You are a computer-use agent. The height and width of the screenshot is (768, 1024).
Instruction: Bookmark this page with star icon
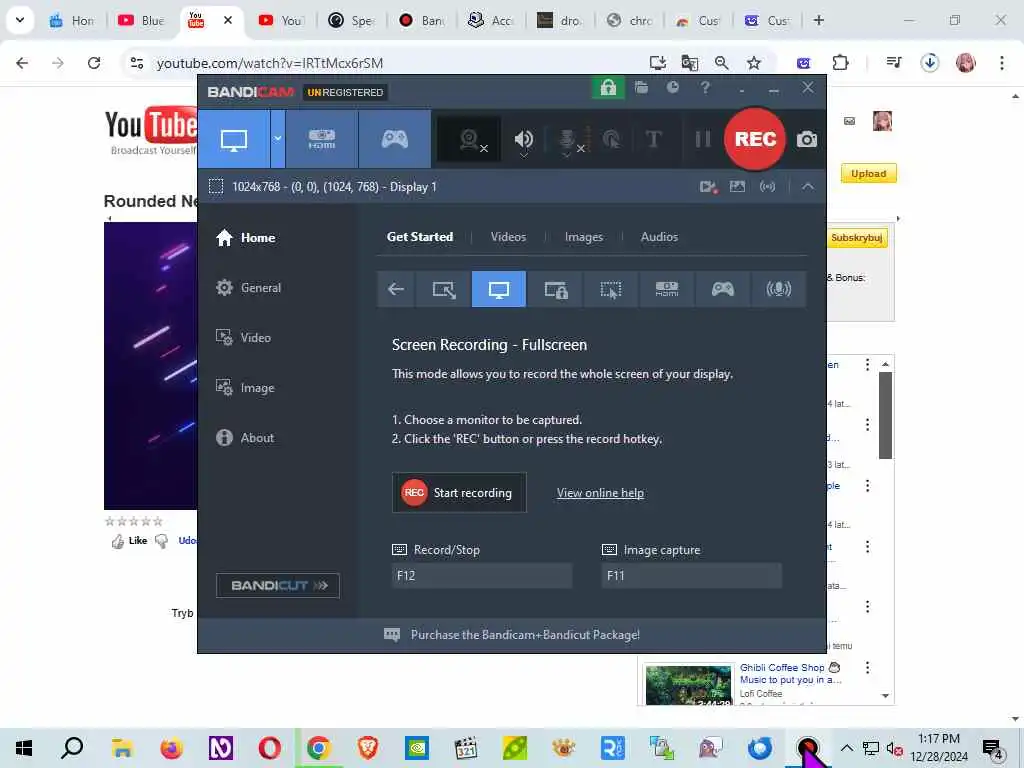(754, 63)
